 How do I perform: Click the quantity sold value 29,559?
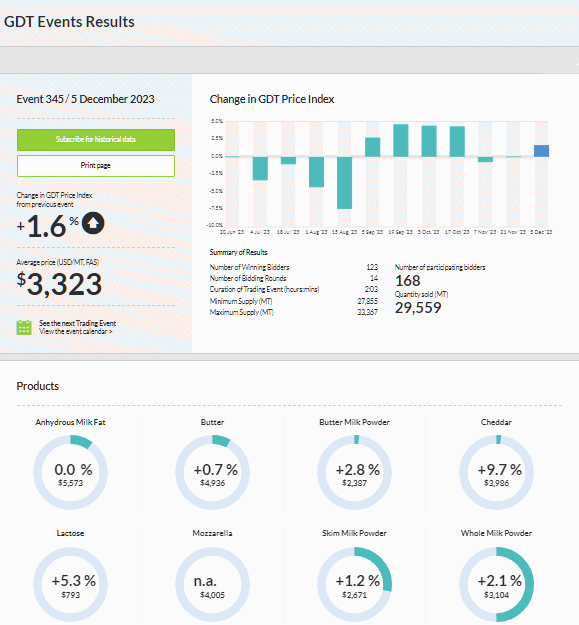tap(418, 308)
